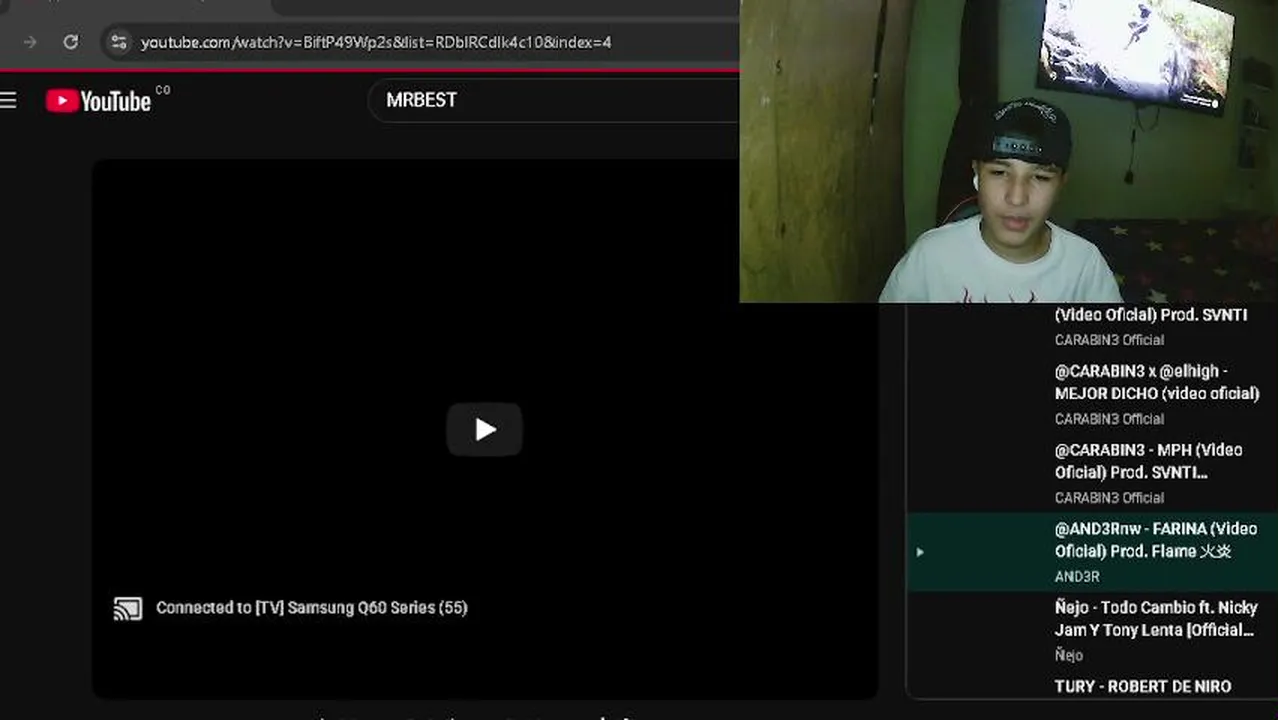Image resolution: width=1278 pixels, height=720 pixels.
Task: Click channel name AND3R
Action: click(x=1077, y=577)
